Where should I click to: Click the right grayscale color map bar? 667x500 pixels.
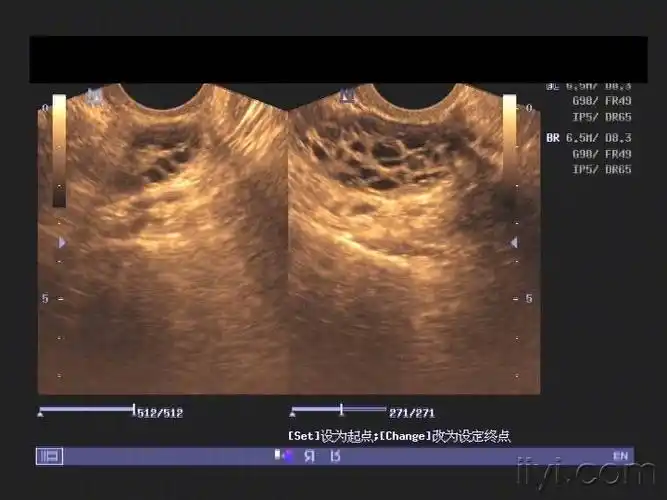pos(510,150)
